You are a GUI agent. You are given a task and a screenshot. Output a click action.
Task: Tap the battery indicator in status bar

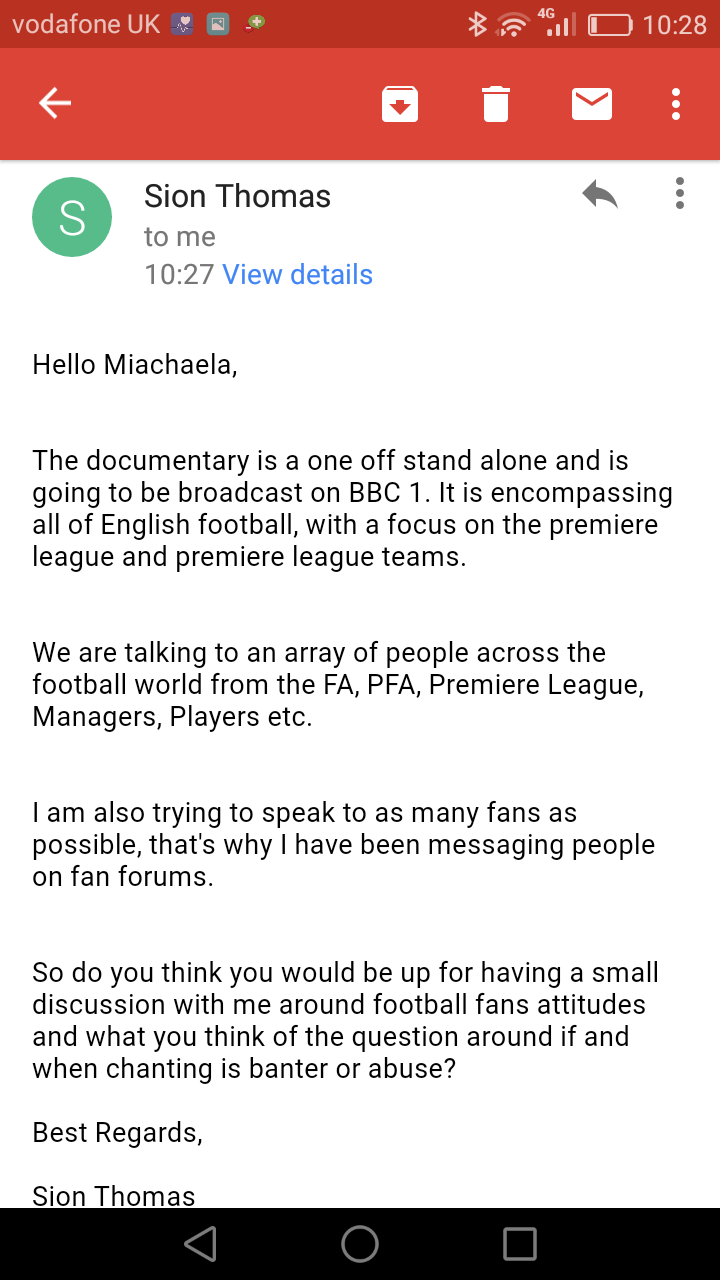609,24
